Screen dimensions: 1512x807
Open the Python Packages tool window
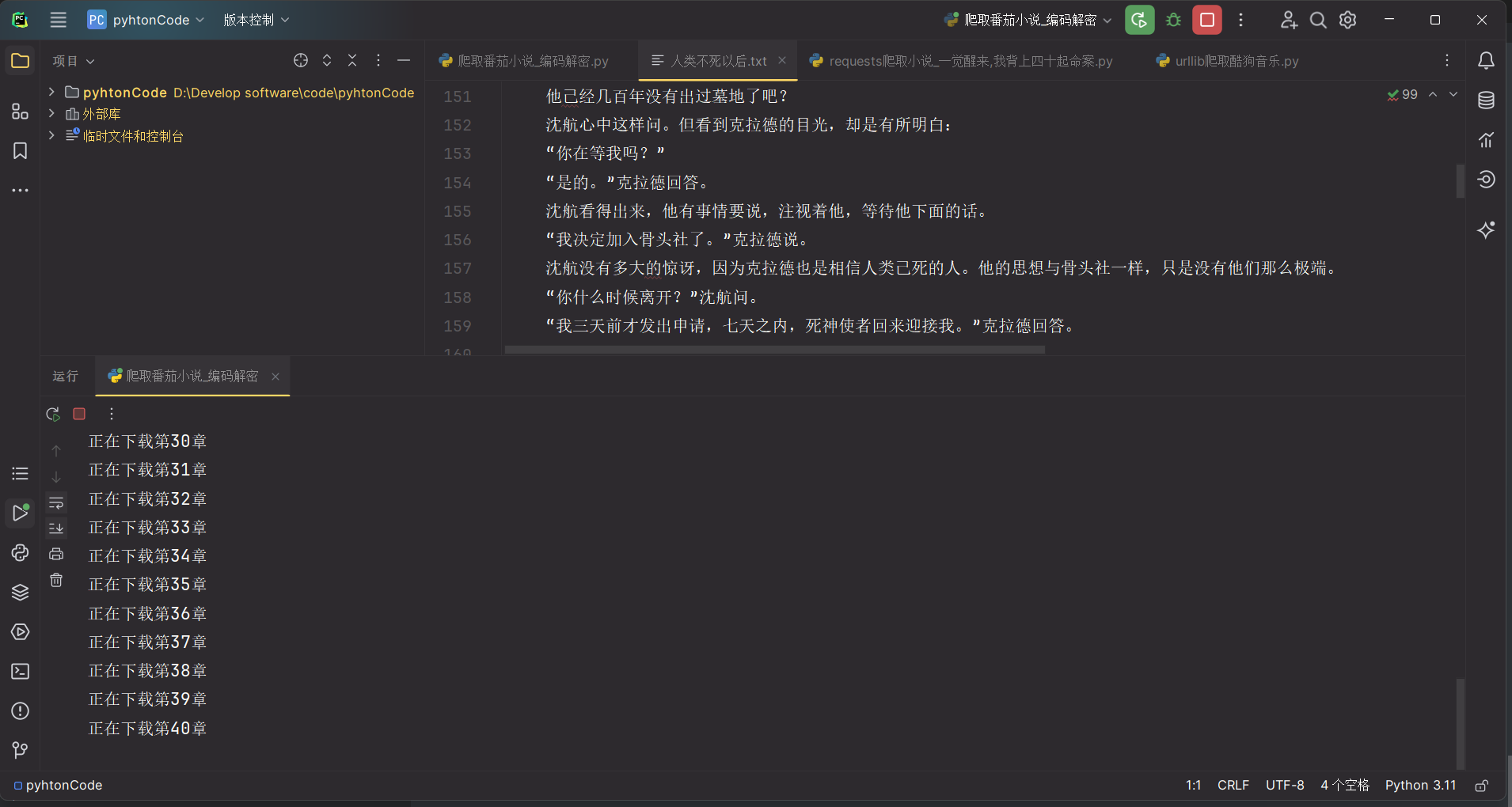pos(20,592)
